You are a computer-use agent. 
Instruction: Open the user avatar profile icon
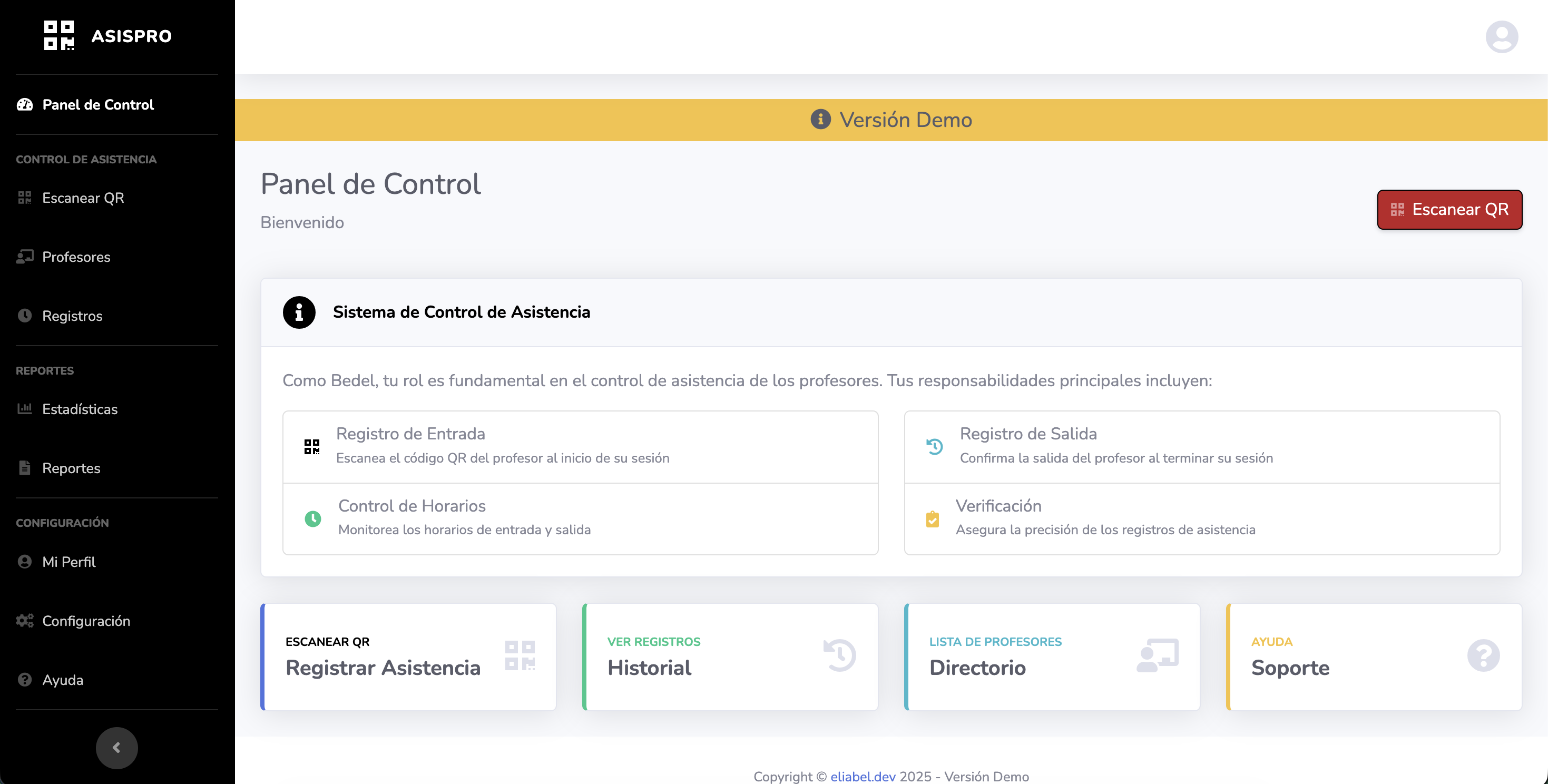coord(1501,37)
